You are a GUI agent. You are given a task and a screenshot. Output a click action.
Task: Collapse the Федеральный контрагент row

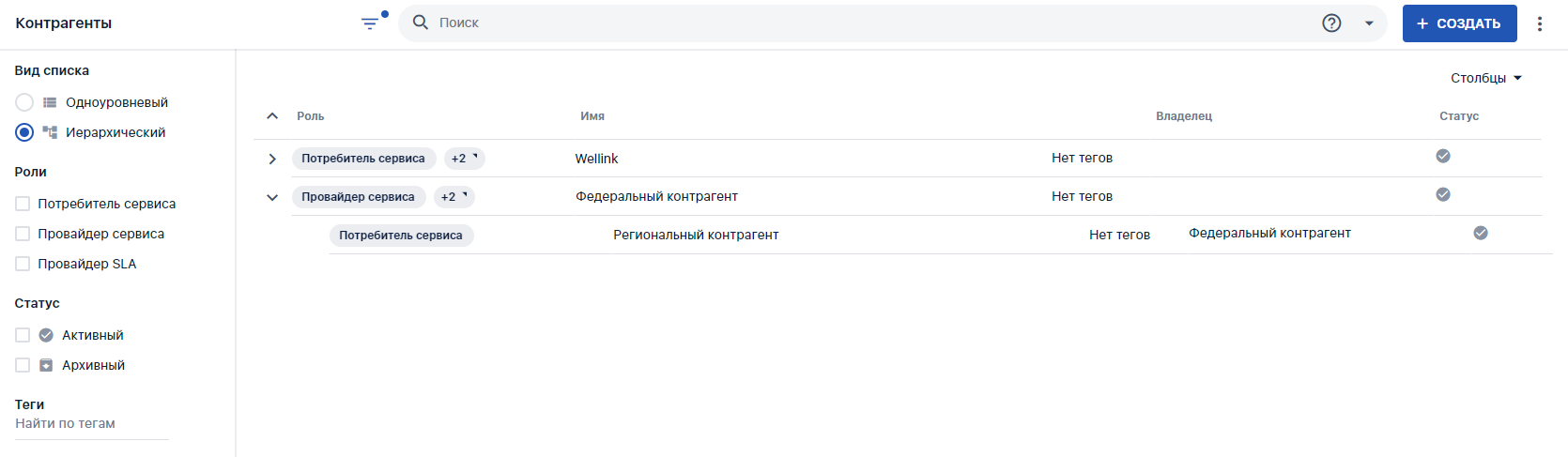272,197
